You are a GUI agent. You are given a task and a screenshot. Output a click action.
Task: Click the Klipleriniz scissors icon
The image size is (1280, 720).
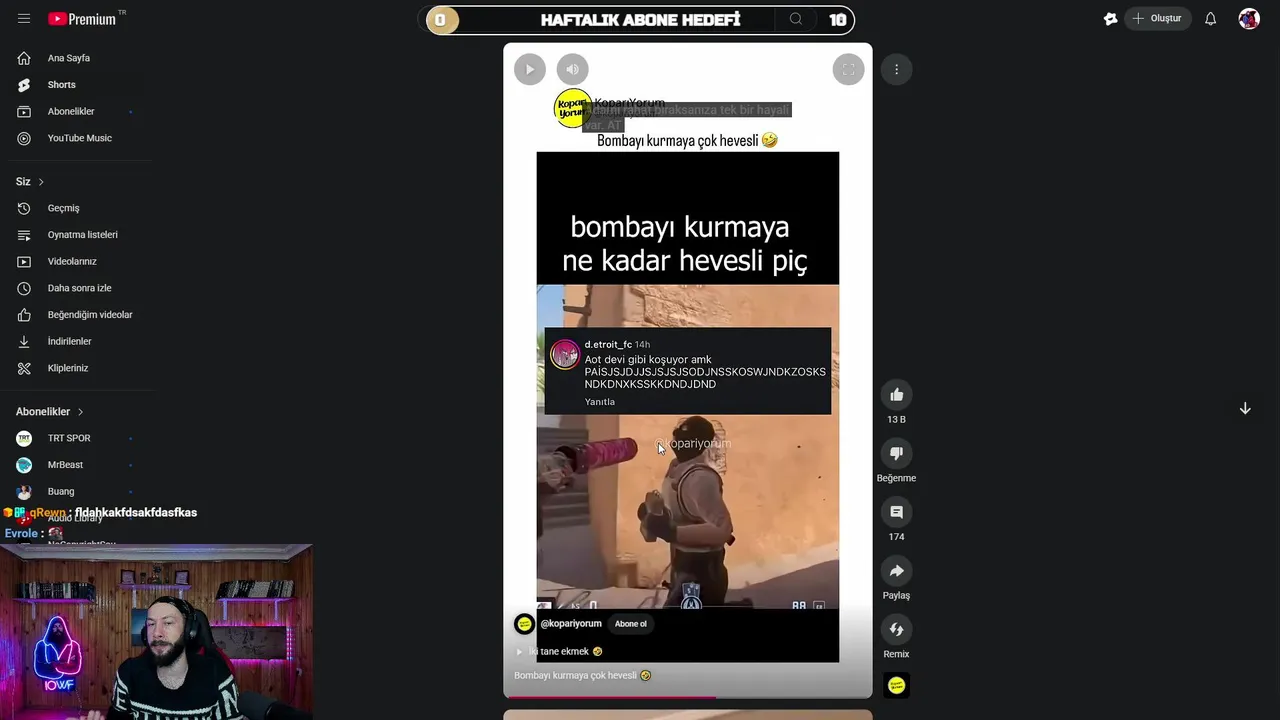(x=24, y=368)
